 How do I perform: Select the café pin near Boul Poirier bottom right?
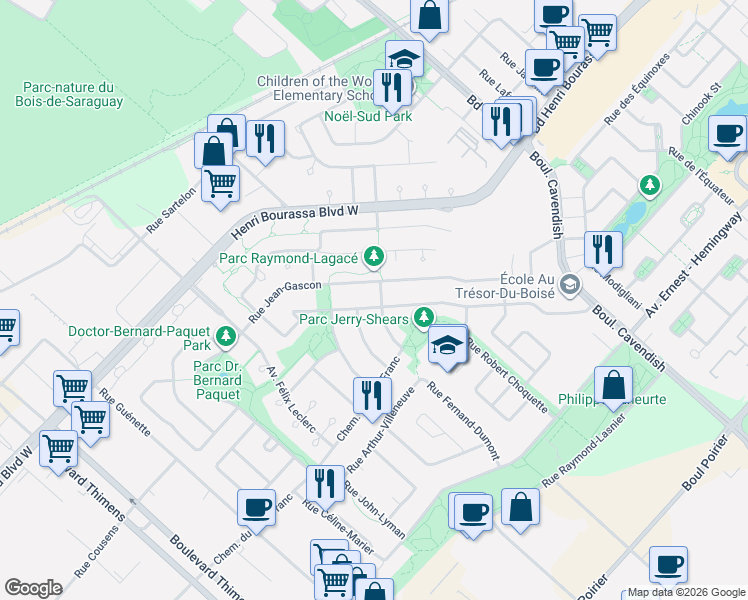[668, 566]
